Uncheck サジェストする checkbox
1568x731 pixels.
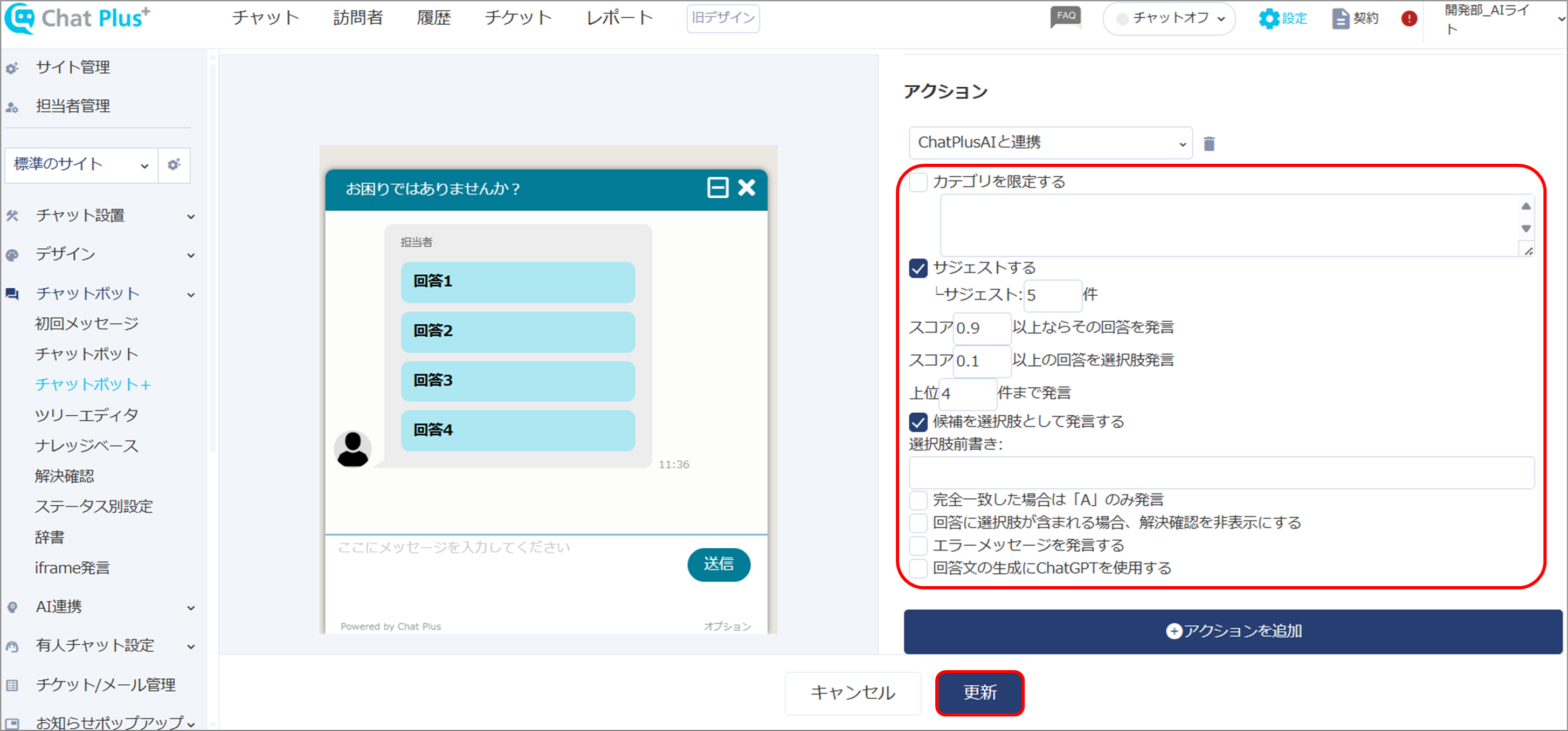(918, 268)
